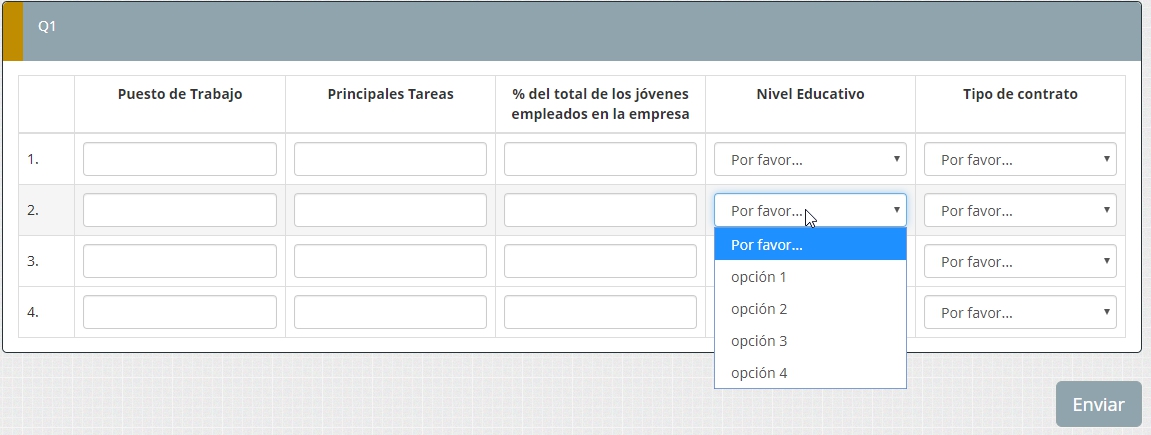Open row 1 Tipo de contrato dropdown
Screen dimensions: 1151x435
1020,159
